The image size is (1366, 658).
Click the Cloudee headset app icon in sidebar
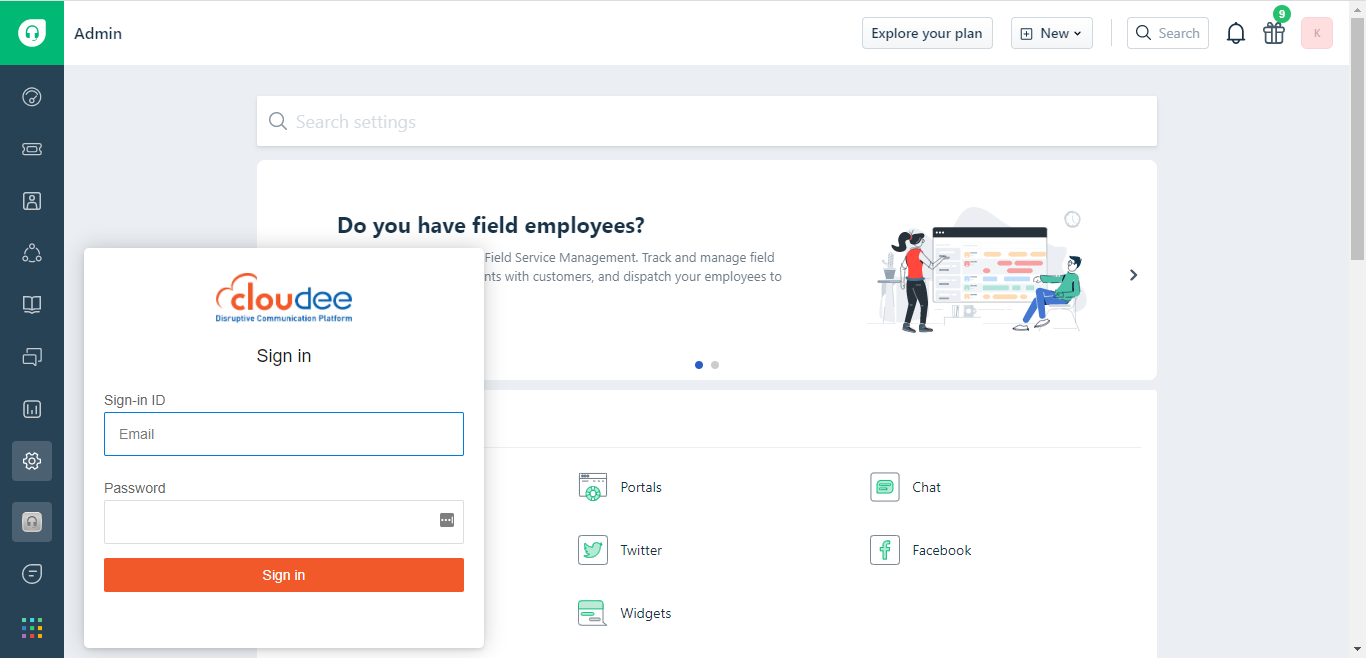32,522
